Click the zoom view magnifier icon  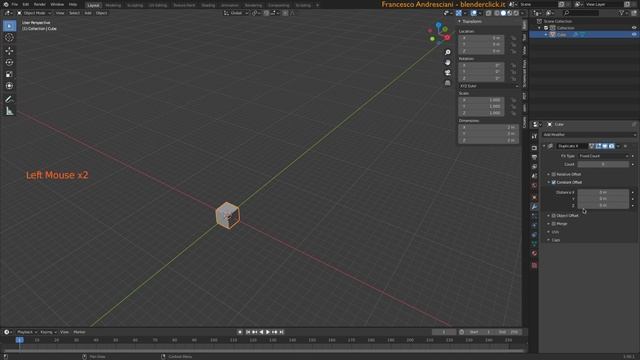point(448,52)
